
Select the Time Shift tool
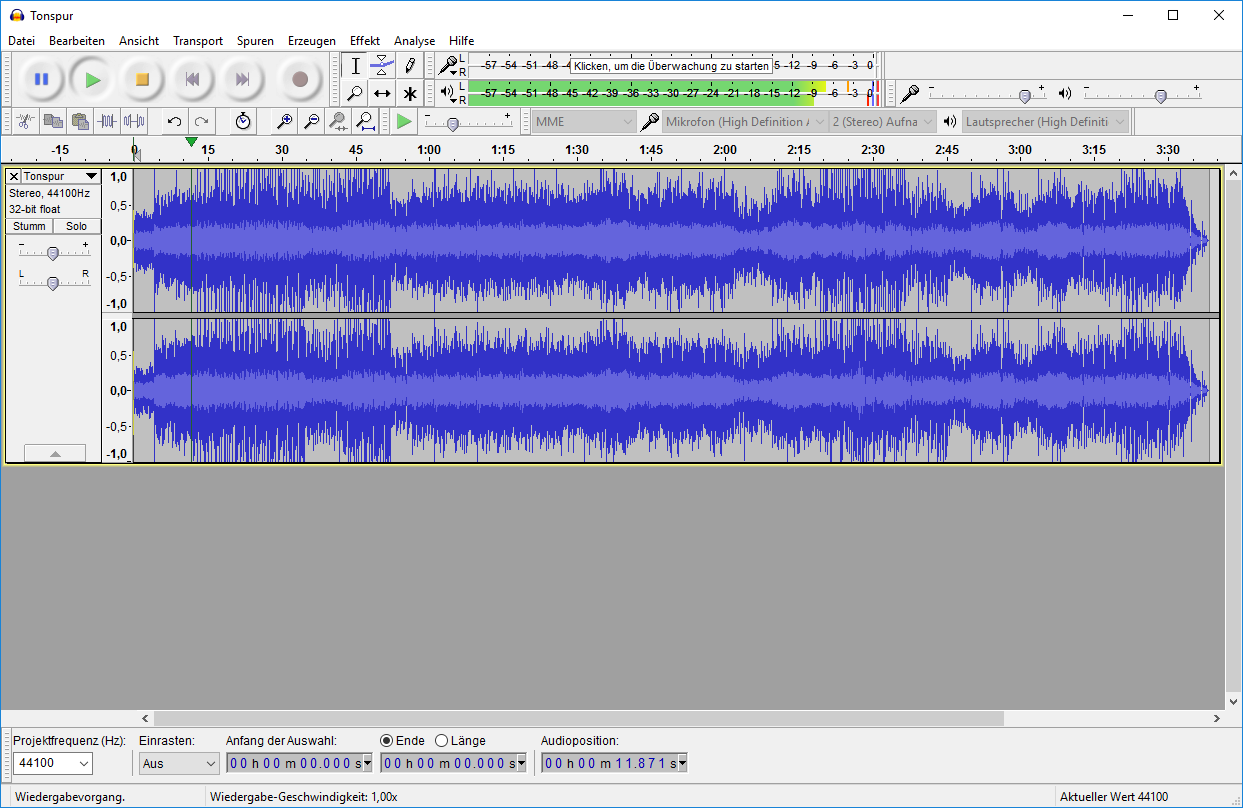[382, 93]
